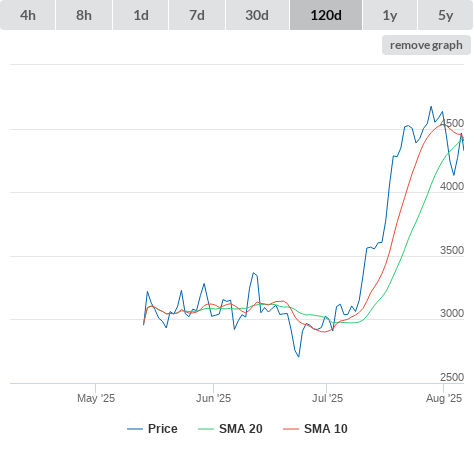This screenshot has width=474, height=455.
Task: Switch chart to 1y range
Action: [x=390, y=15]
